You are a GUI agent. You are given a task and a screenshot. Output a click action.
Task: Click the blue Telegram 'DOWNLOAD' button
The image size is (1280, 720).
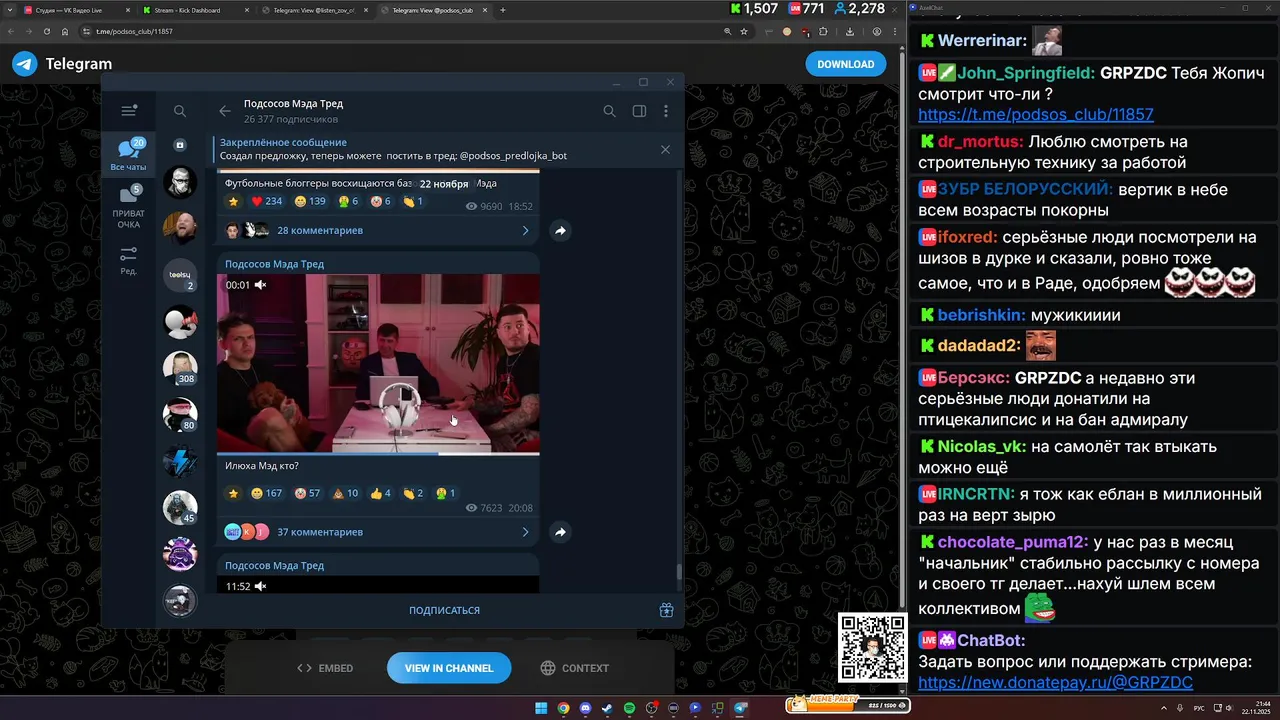pos(846,64)
